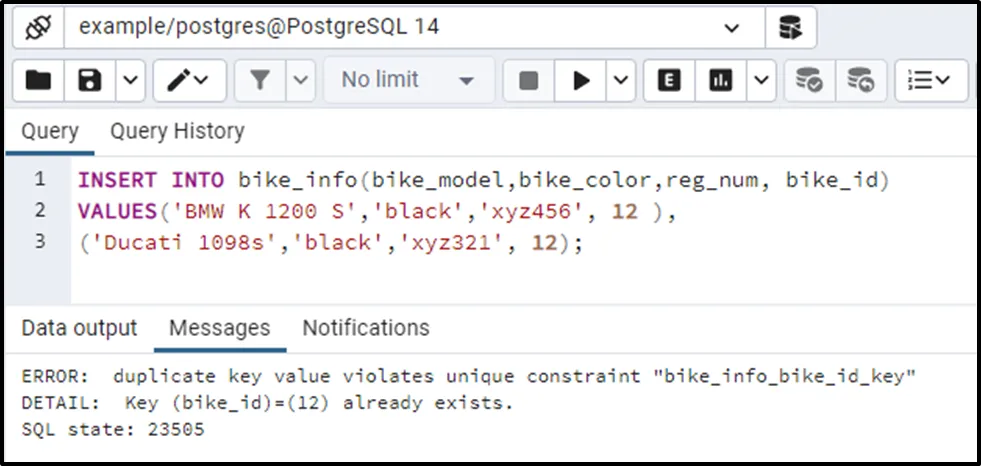981x466 pixels.
Task: Click the Save File floppy icon
Action: 90,80
